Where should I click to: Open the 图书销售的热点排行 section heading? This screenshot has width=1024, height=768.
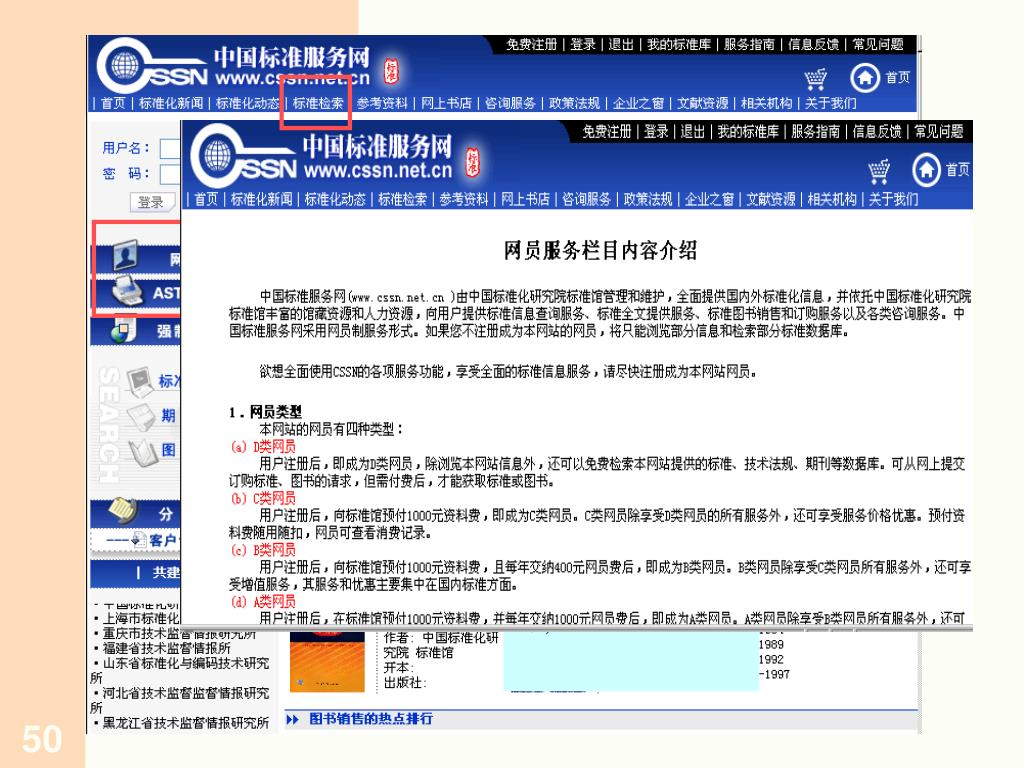tap(370, 719)
